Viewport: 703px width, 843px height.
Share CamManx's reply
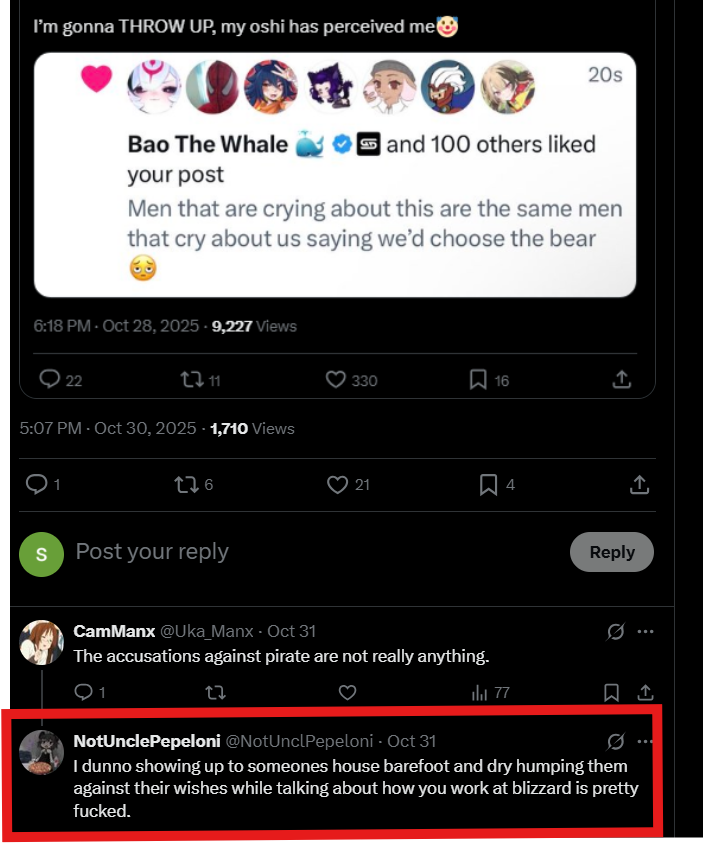645,692
